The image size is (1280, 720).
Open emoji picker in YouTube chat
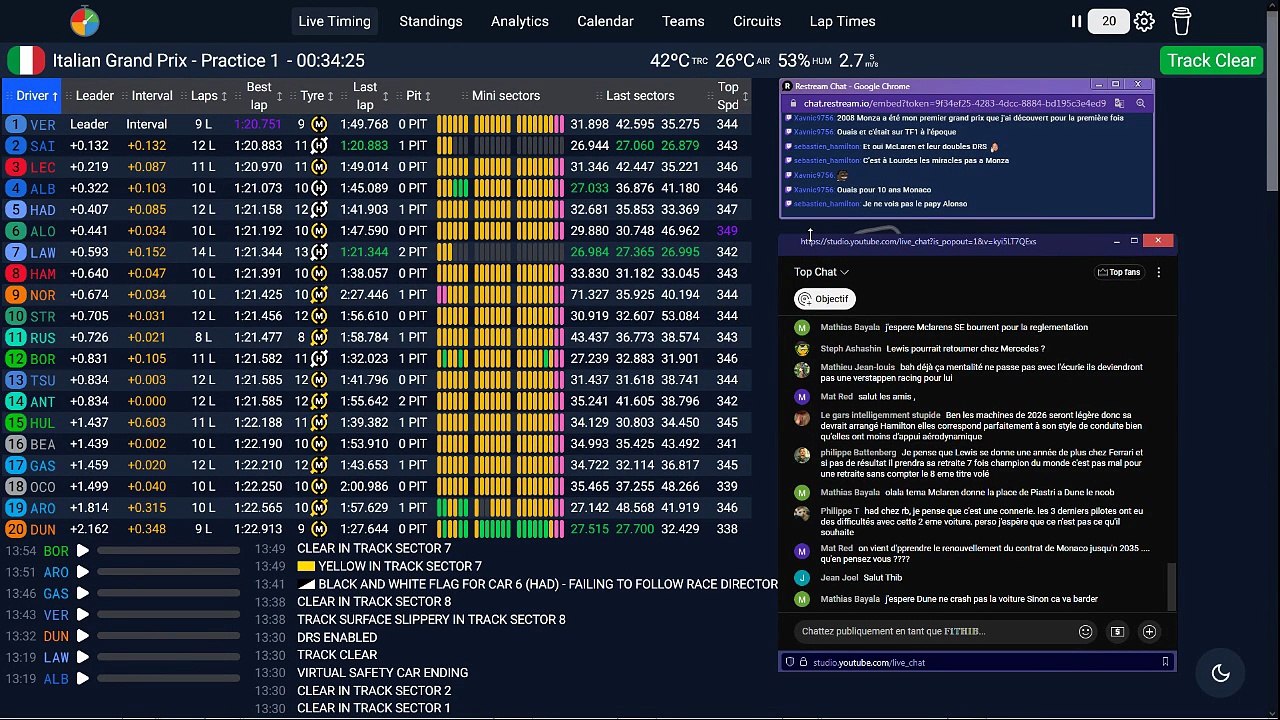[x=1085, y=631]
